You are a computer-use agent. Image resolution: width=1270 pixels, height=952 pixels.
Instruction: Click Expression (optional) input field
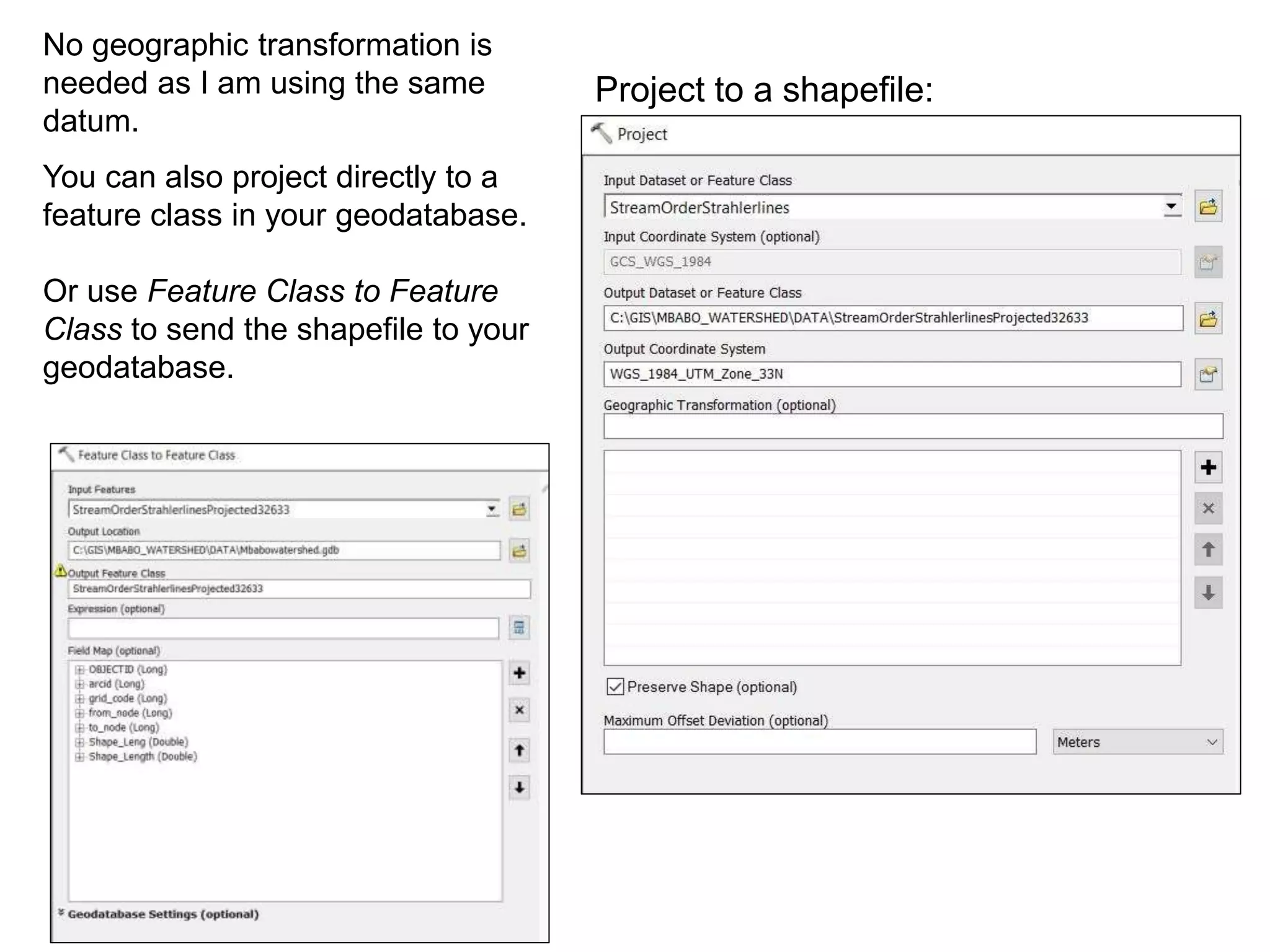284,628
